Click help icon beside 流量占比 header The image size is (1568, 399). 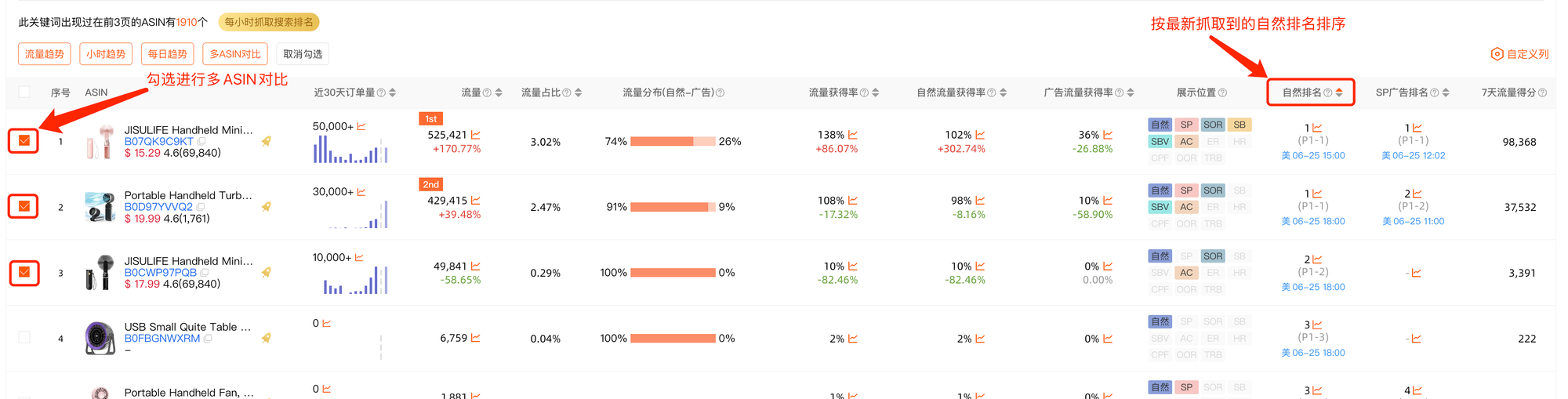coord(566,92)
